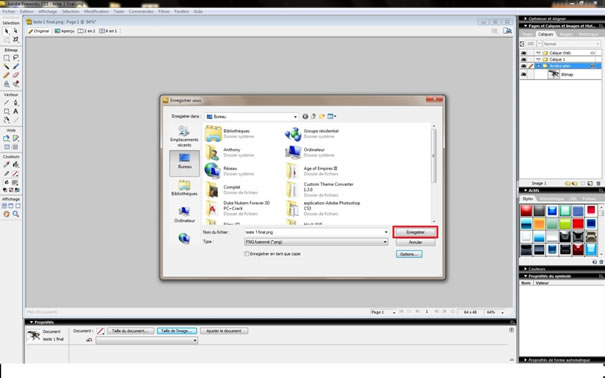Select the Brush tool

[15, 67]
